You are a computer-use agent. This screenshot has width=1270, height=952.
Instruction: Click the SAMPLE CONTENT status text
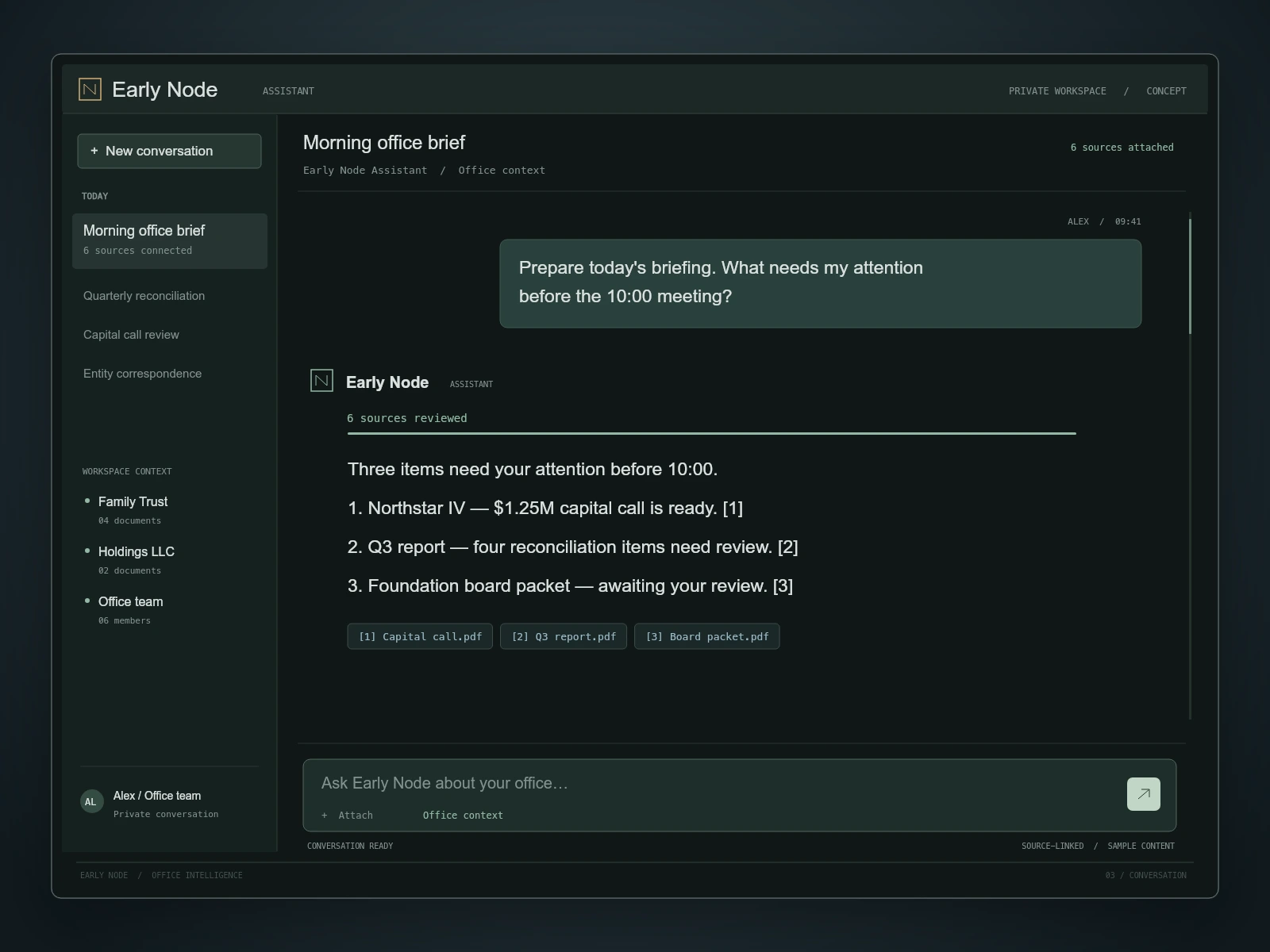pyautogui.click(x=1141, y=846)
